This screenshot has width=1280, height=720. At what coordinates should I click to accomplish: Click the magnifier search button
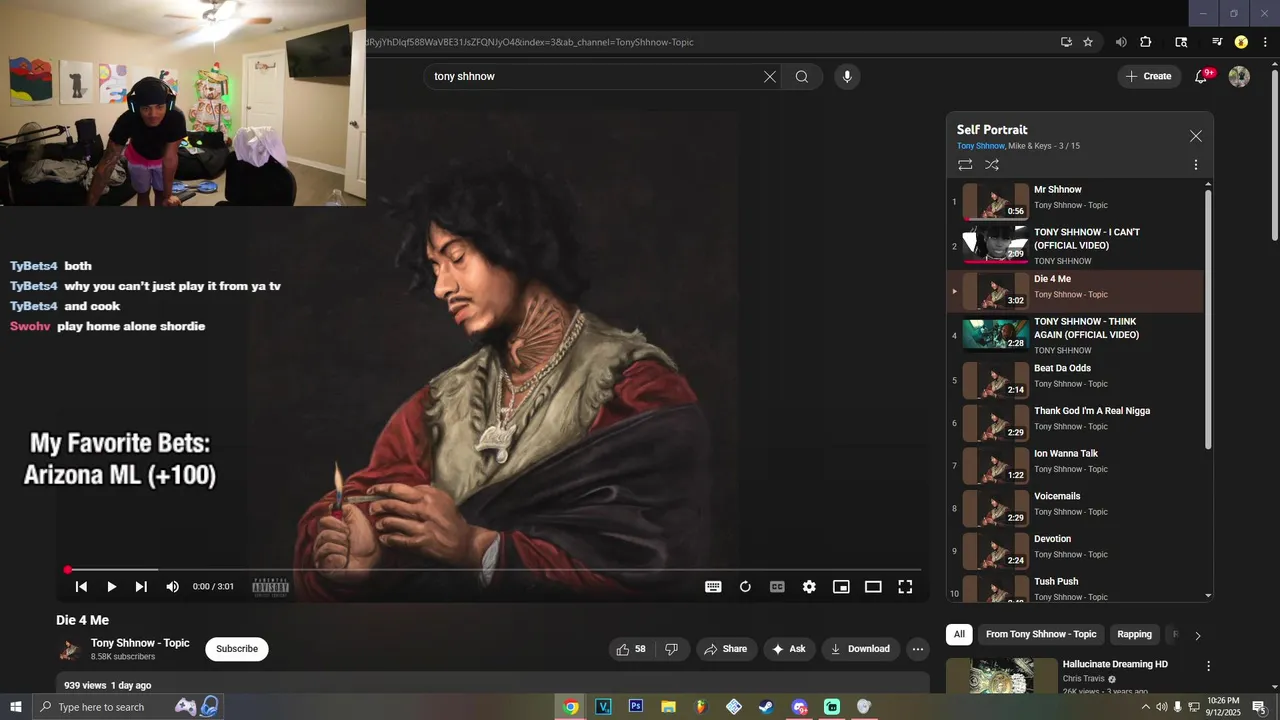pos(802,77)
